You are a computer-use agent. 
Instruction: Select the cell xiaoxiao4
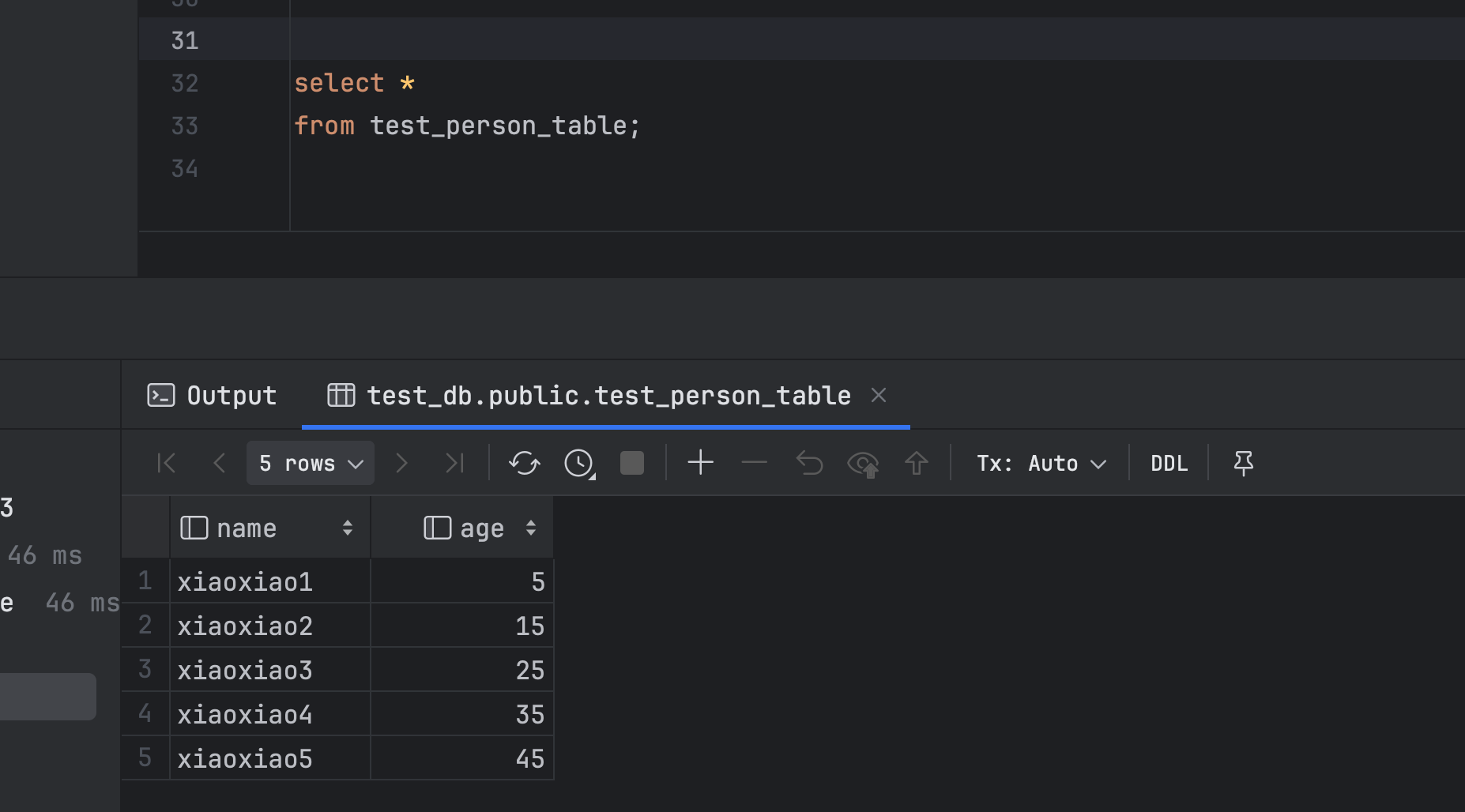point(270,714)
